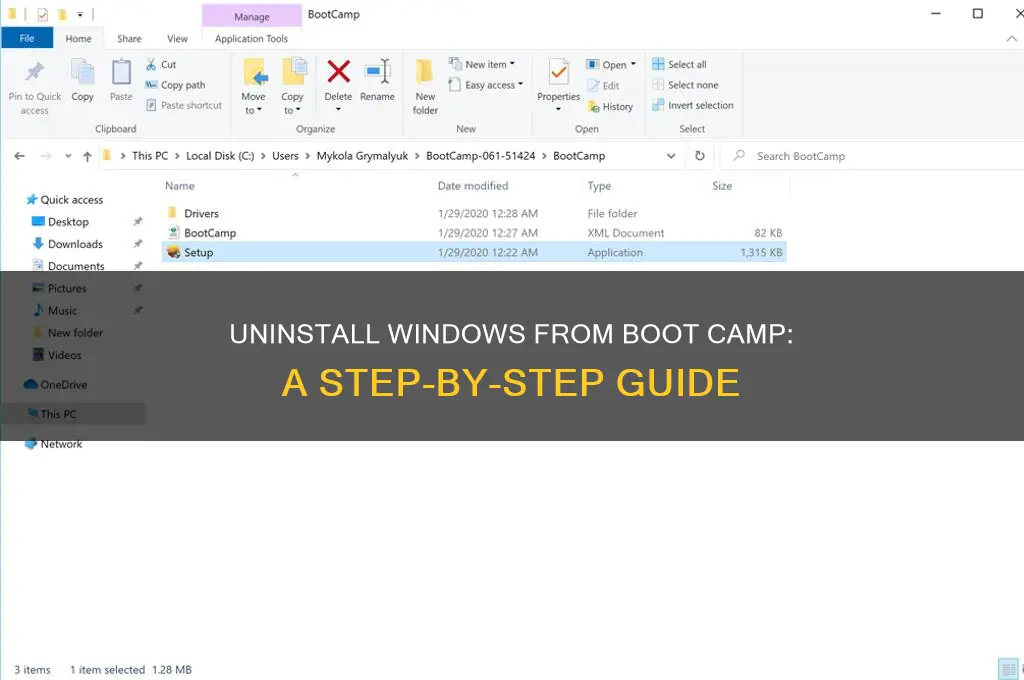Expand the Easy access dropdown
The height and width of the screenshot is (680, 1024).
pos(520,84)
